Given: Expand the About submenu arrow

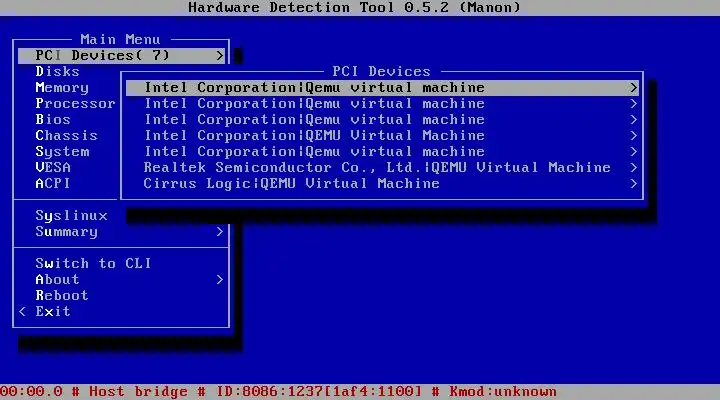Looking at the screenshot, I should 219,279.
